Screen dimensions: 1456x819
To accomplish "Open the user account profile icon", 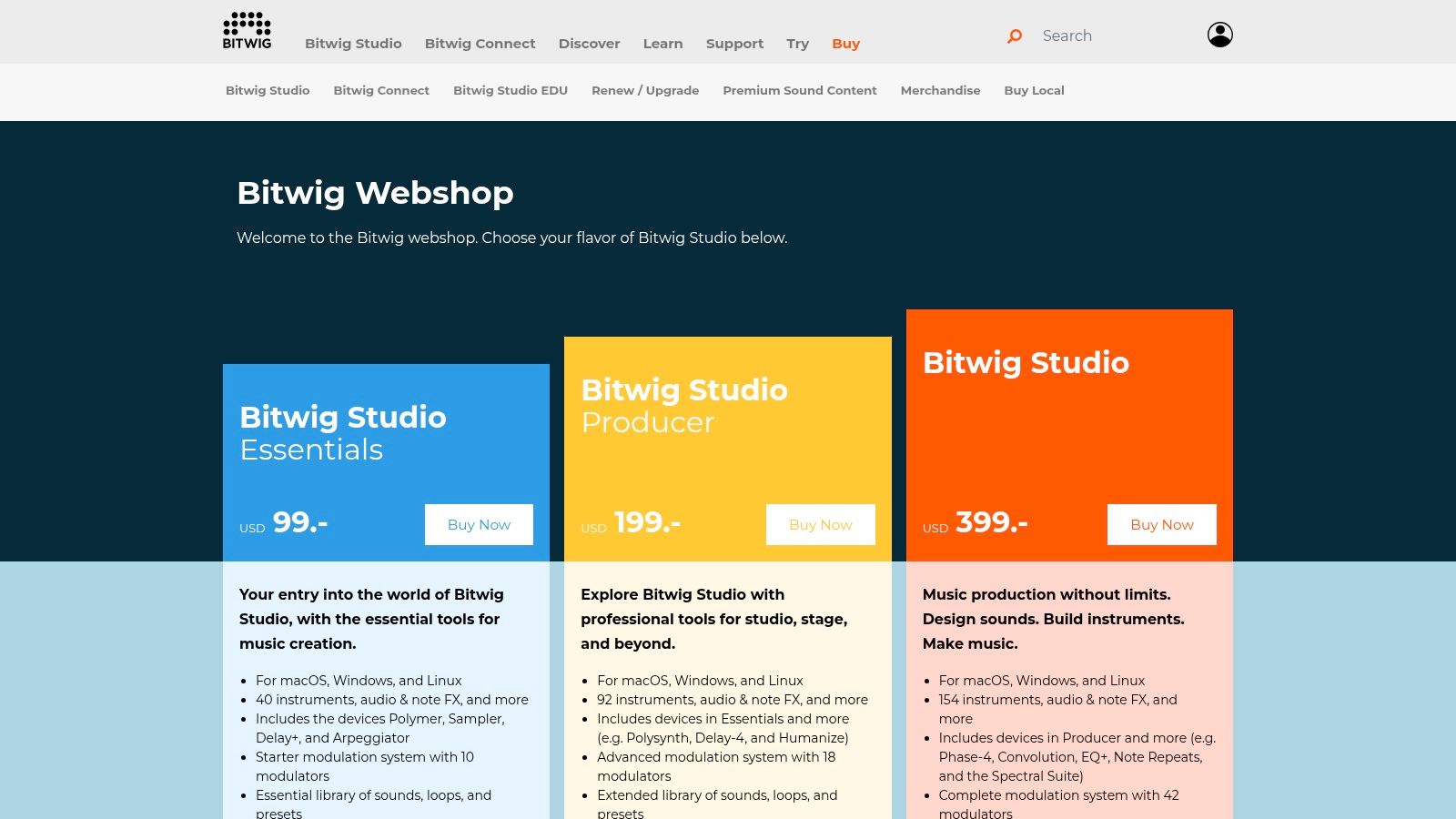I will (1219, 35).
